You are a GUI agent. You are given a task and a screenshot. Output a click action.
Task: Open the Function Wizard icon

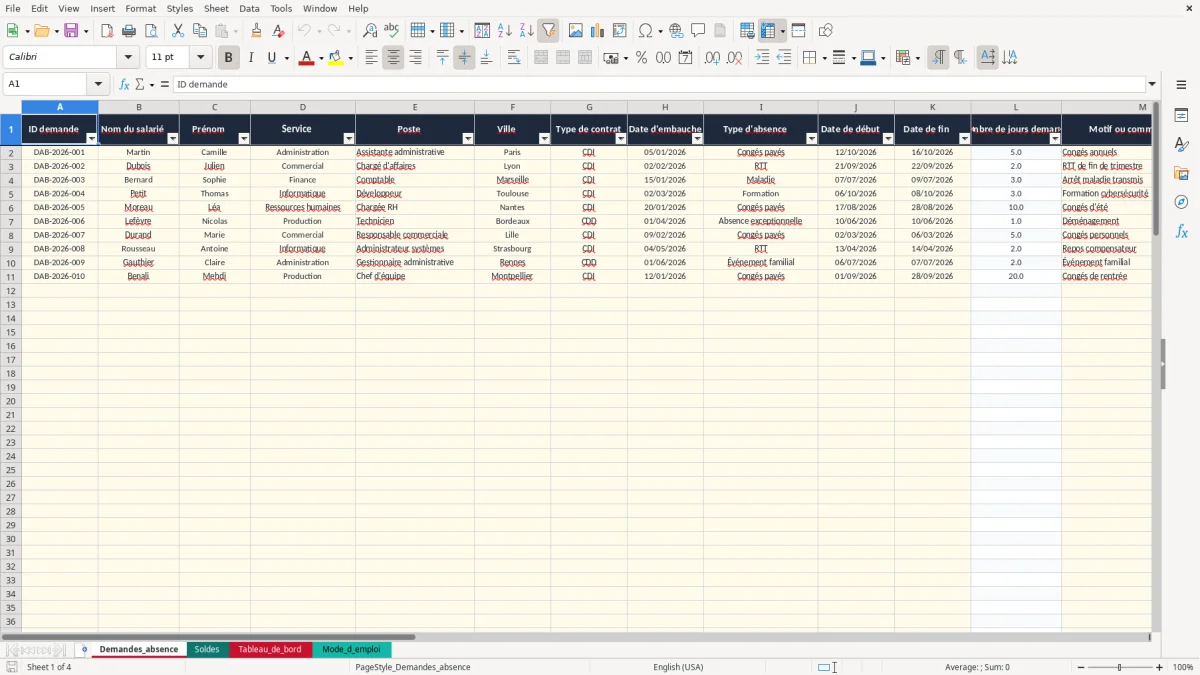(x=124, y=84)
